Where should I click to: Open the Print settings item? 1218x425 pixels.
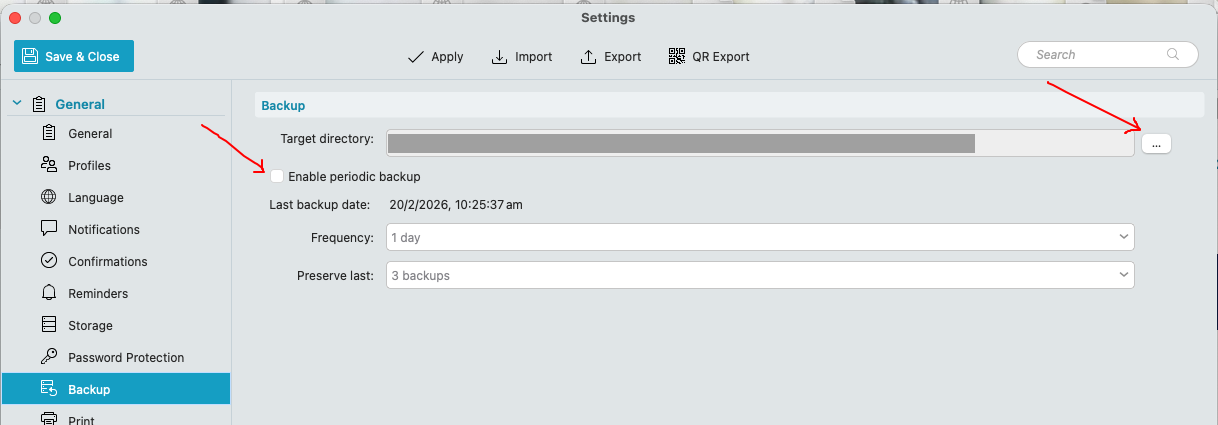(x=80, y=419)
